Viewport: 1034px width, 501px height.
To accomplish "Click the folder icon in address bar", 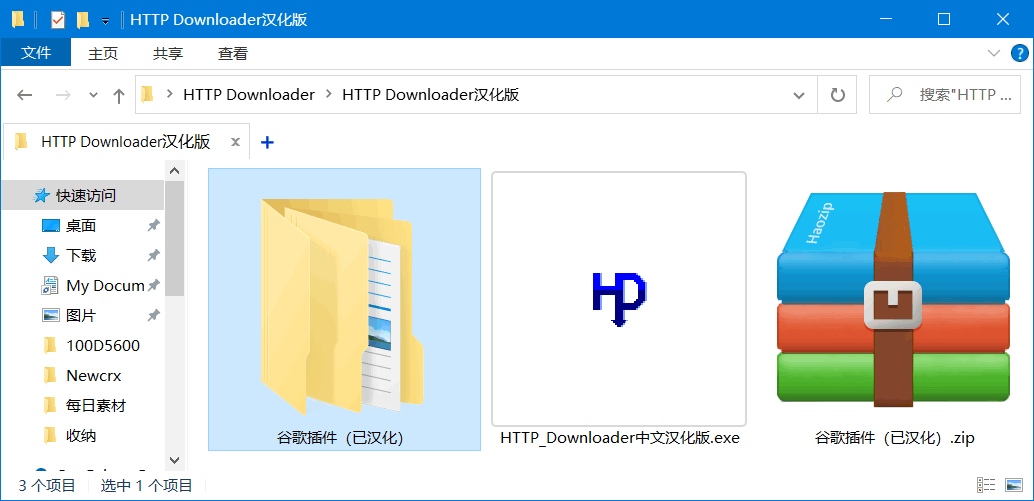I will click(147, 95).
